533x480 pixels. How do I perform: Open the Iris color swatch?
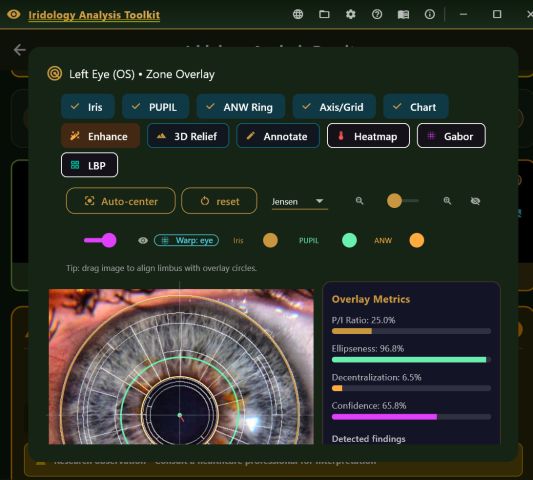270,240
